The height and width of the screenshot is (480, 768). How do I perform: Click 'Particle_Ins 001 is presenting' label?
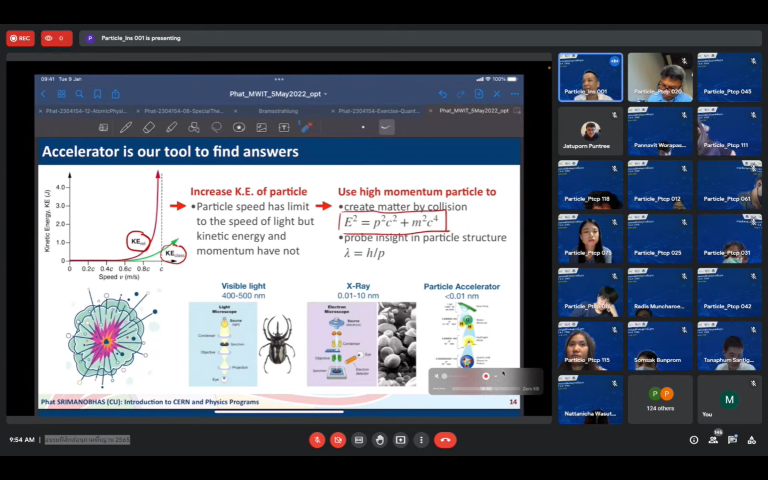141,38
